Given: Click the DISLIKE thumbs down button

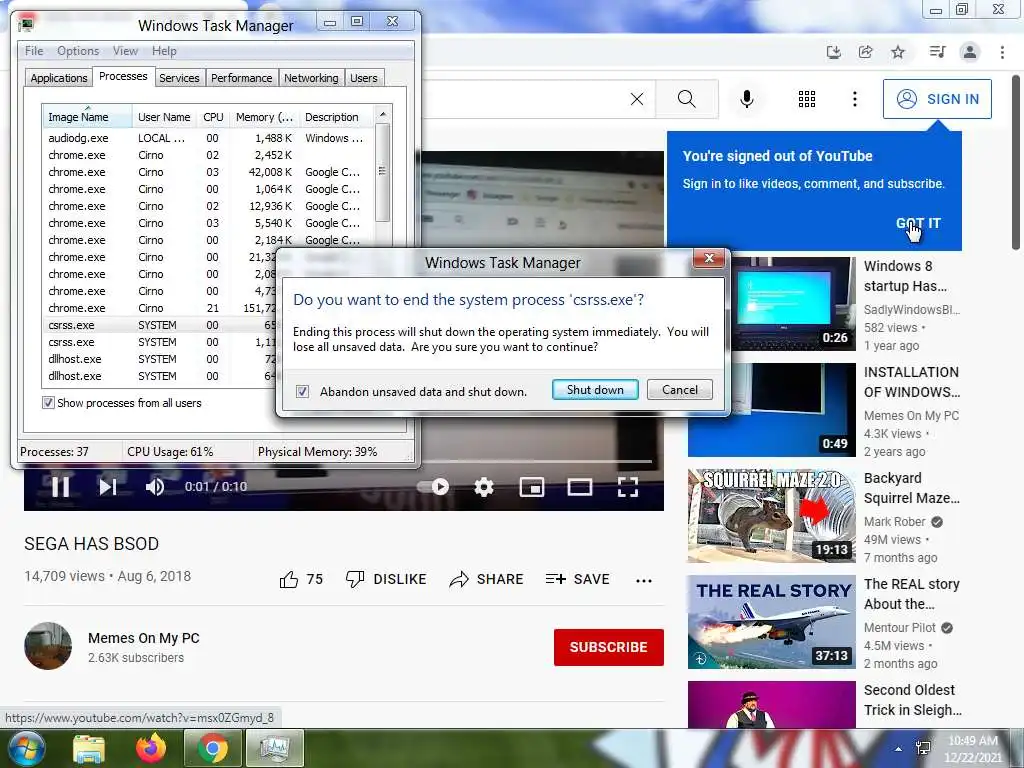Looking at the screenshot, I should pos(386,579).
